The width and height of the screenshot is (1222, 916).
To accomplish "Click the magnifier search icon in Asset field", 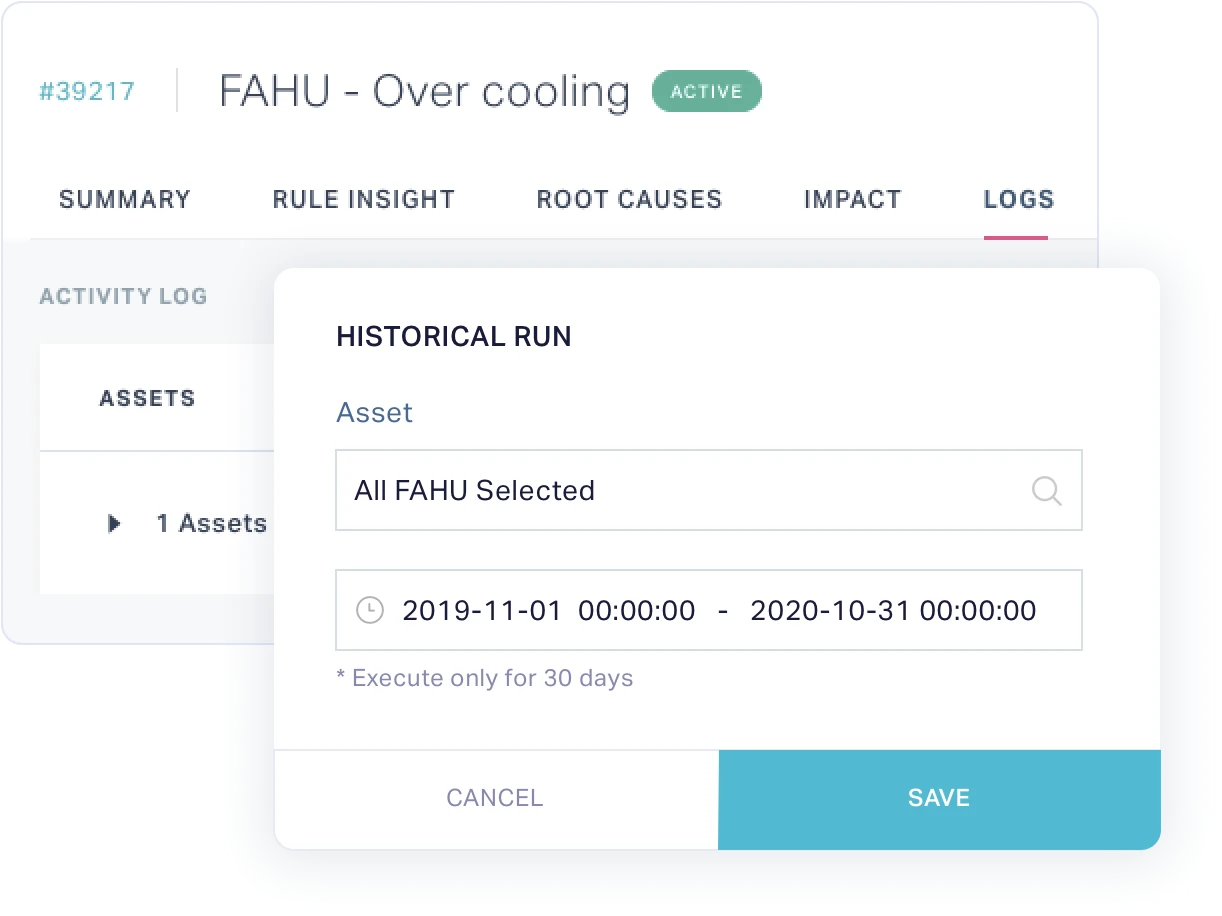I will pyautogui.click(x=1047, y=490).
